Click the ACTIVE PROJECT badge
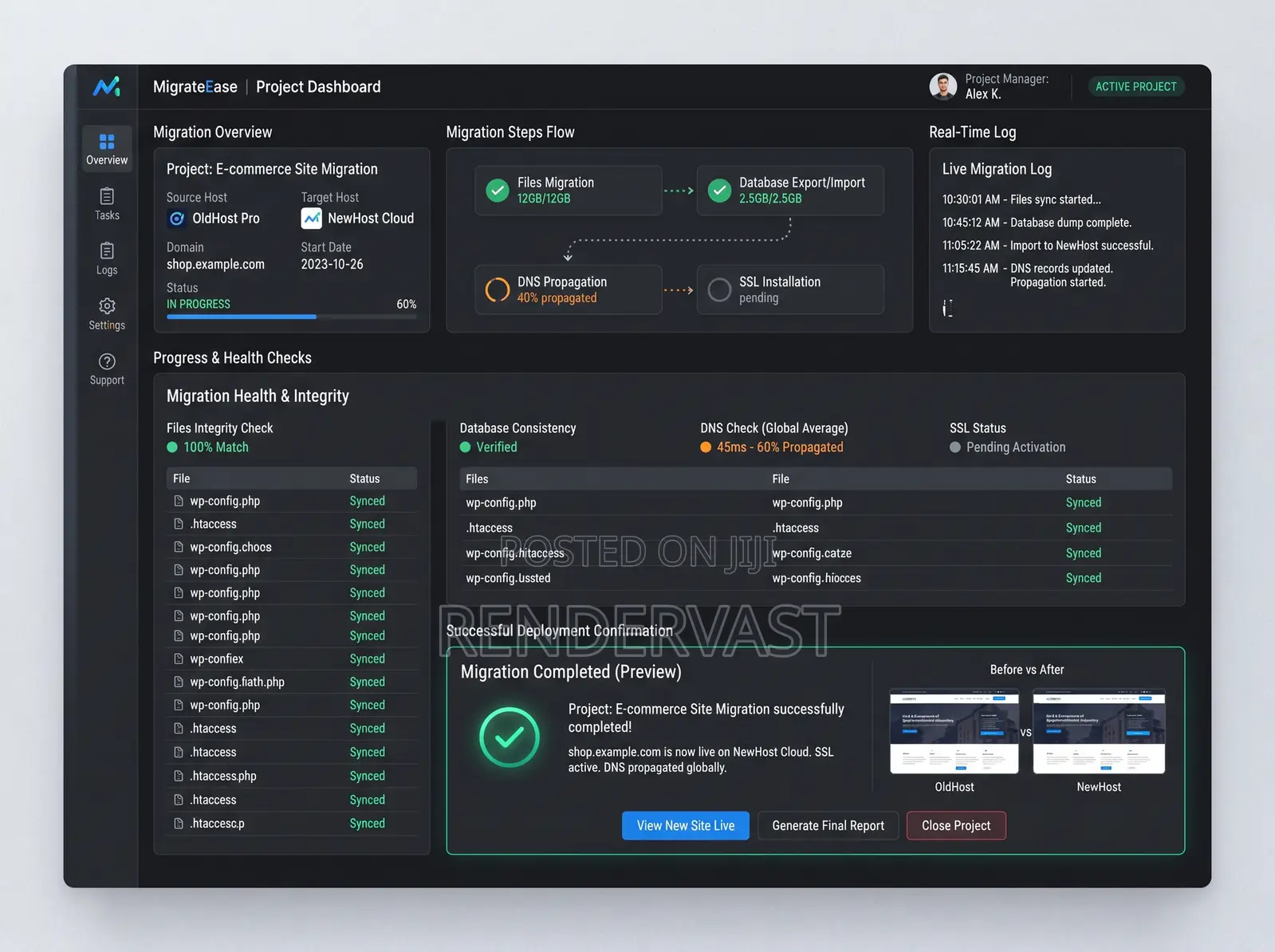The width and height of the screenshot is (1275, 952). coord(1136,86)
